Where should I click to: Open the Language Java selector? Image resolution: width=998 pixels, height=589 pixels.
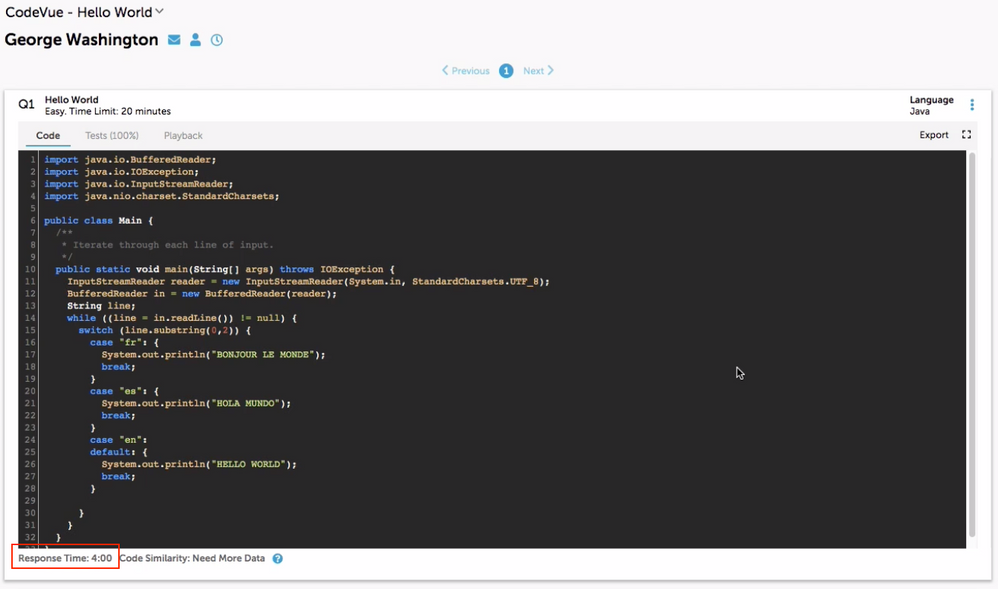930,106
